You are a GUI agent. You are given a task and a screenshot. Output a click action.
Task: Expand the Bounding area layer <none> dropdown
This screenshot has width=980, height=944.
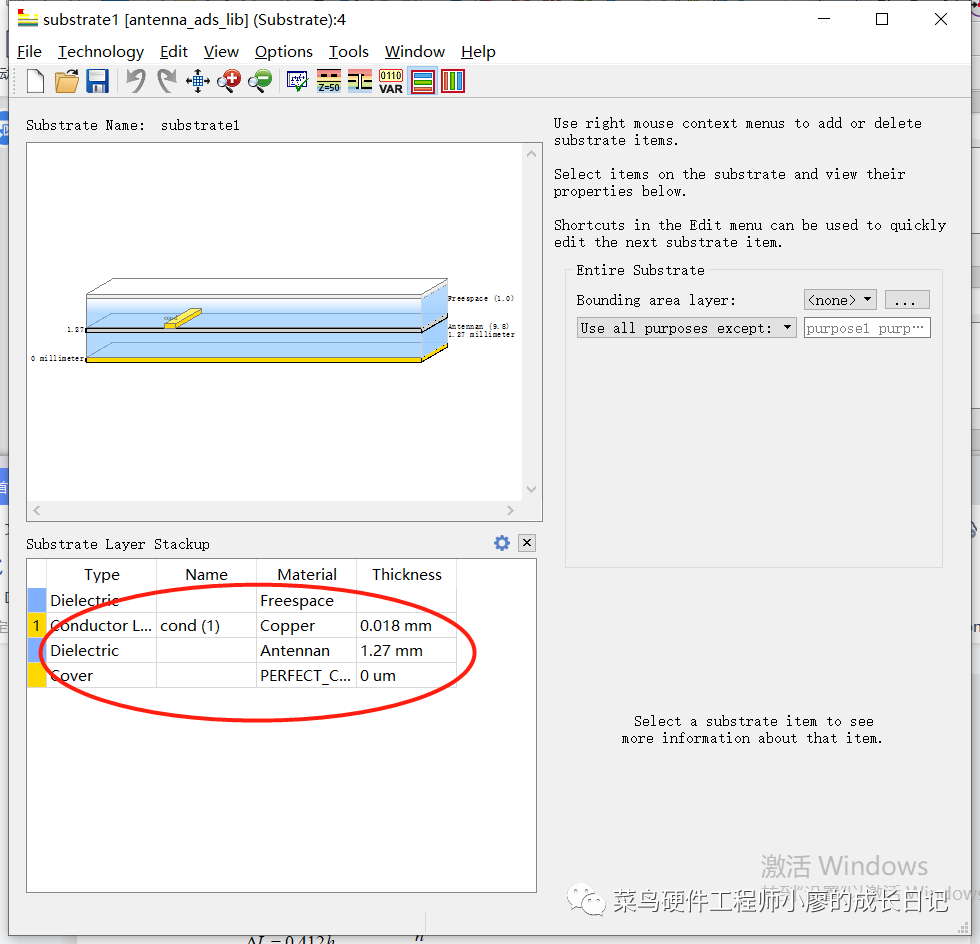840,300
